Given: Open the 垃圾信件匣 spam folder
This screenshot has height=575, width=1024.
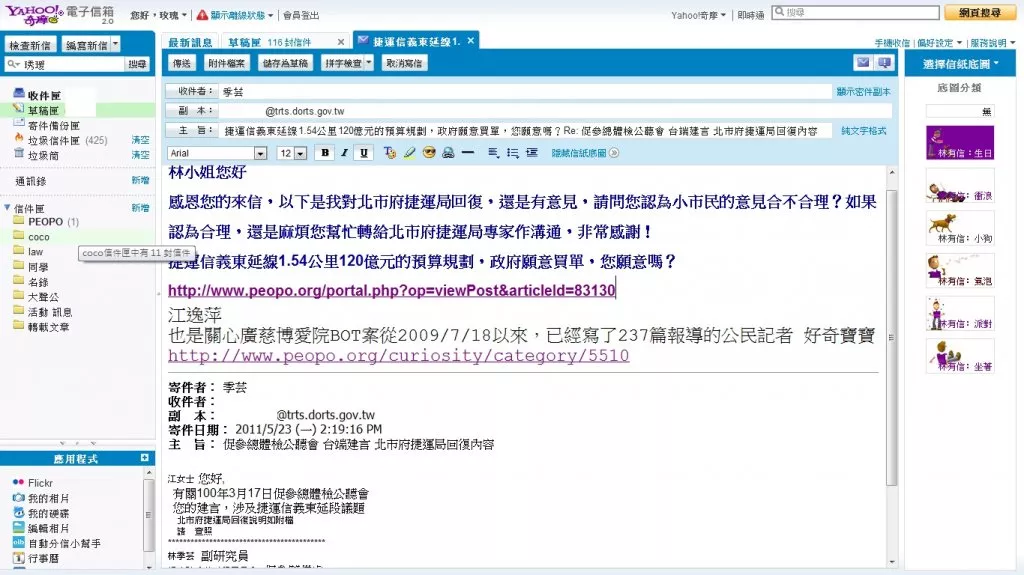Looking at the screenshot, I should coord(54,140).
